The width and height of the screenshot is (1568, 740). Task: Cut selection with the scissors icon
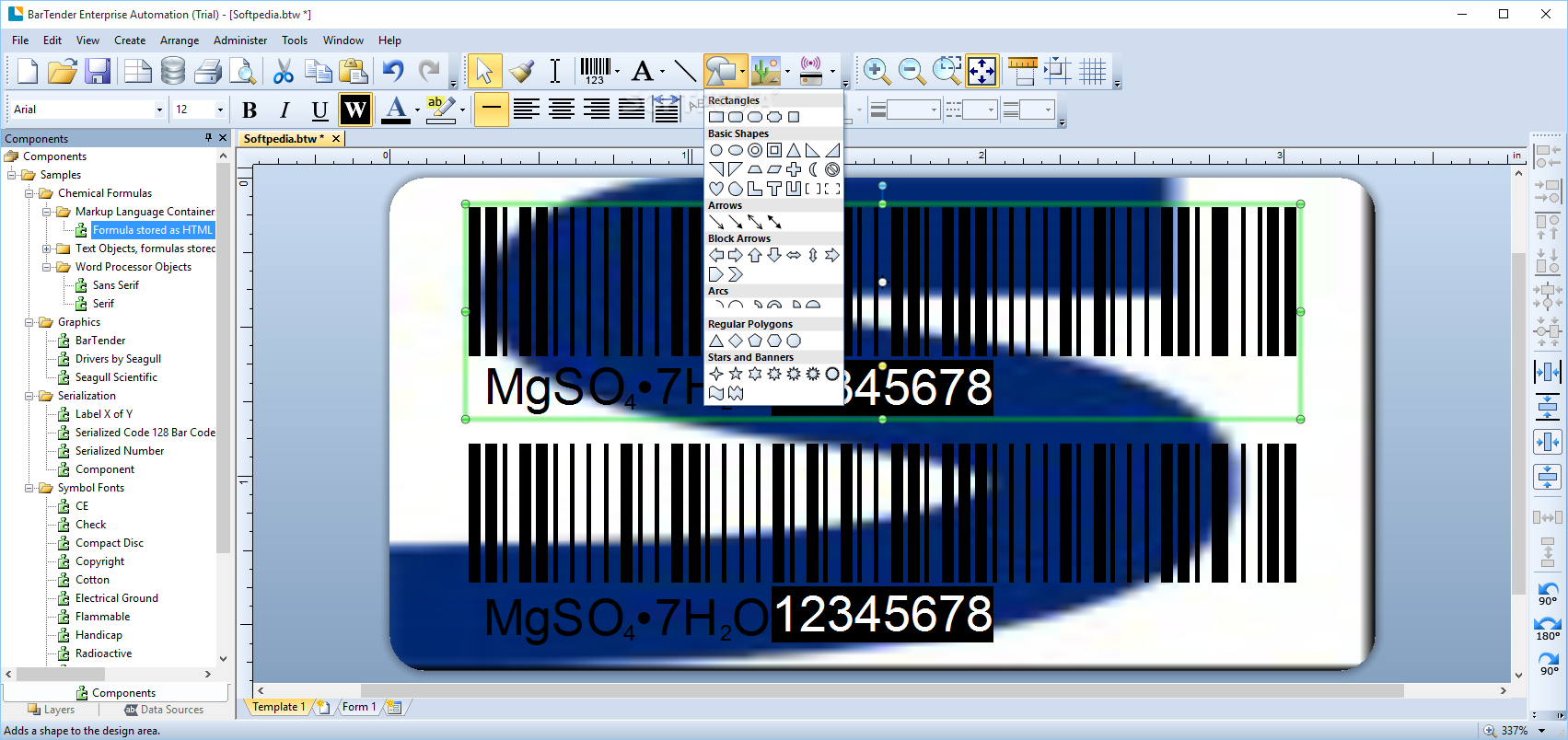coord(283,71)
